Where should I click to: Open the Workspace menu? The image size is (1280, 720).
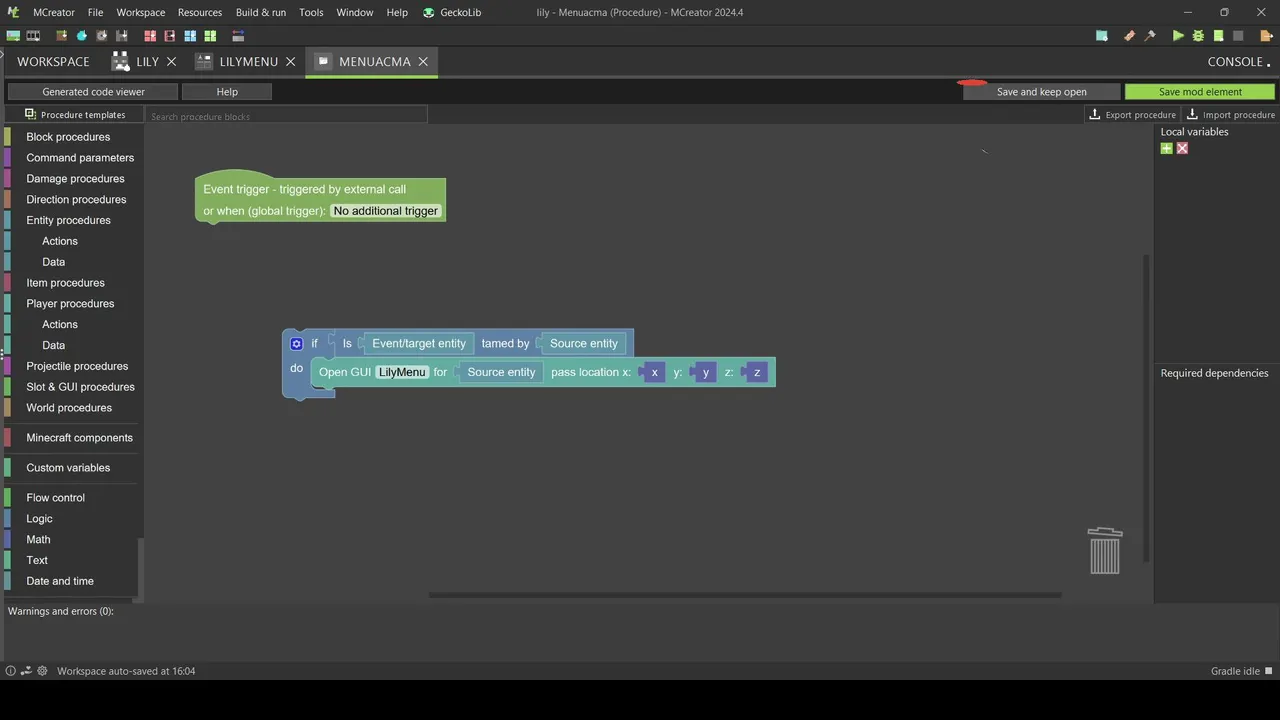coord(141,12)
